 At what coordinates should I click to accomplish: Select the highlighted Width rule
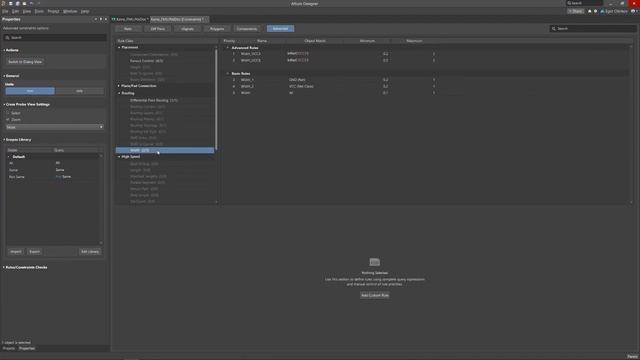165,150
